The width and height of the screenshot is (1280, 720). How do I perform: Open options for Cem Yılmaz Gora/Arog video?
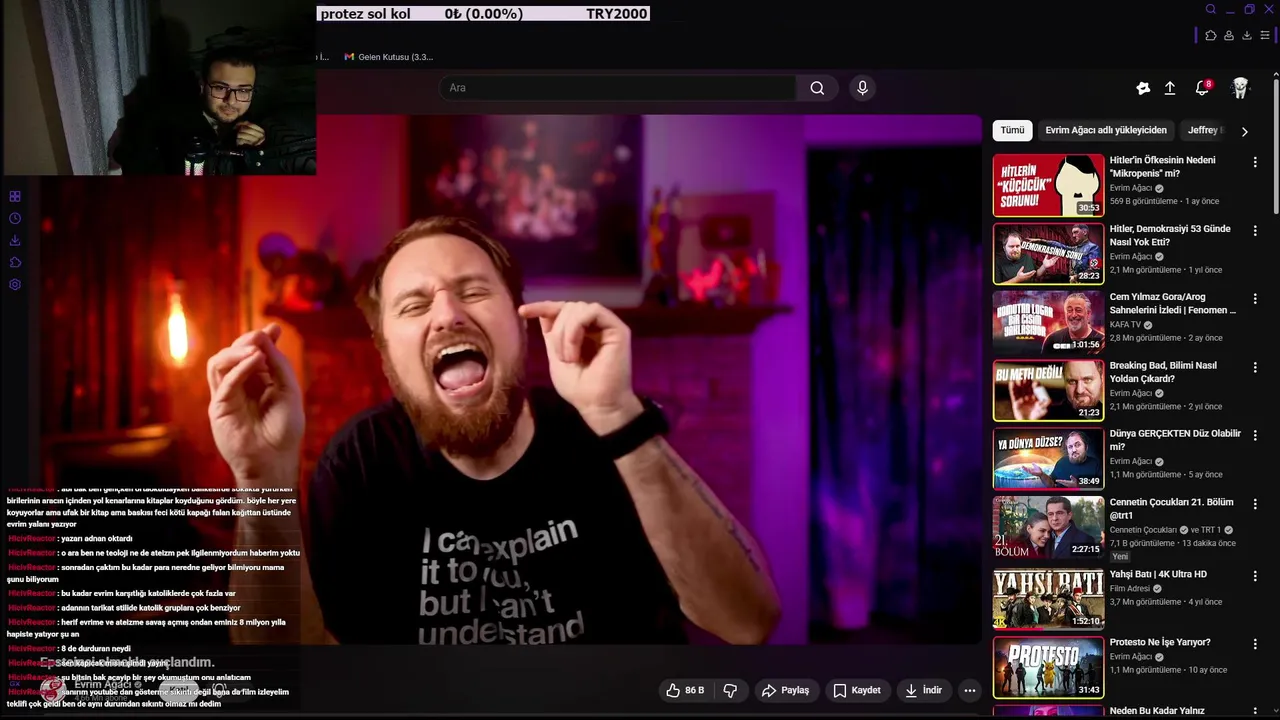1255,299
